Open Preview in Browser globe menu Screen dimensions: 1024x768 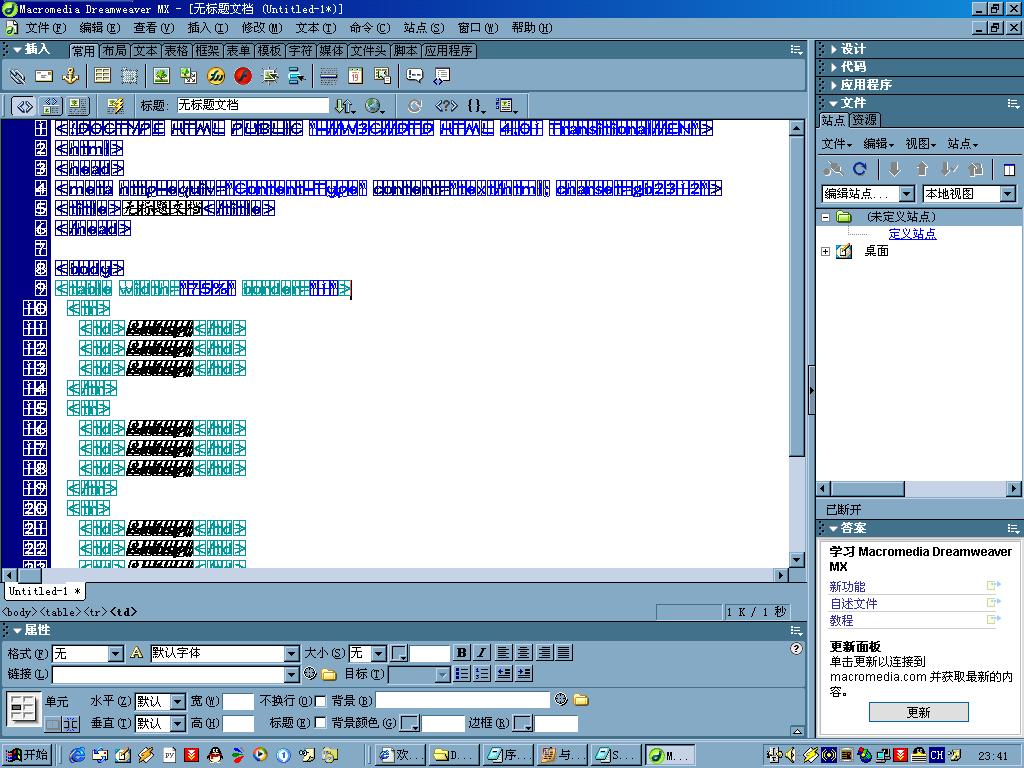(375, 106)
